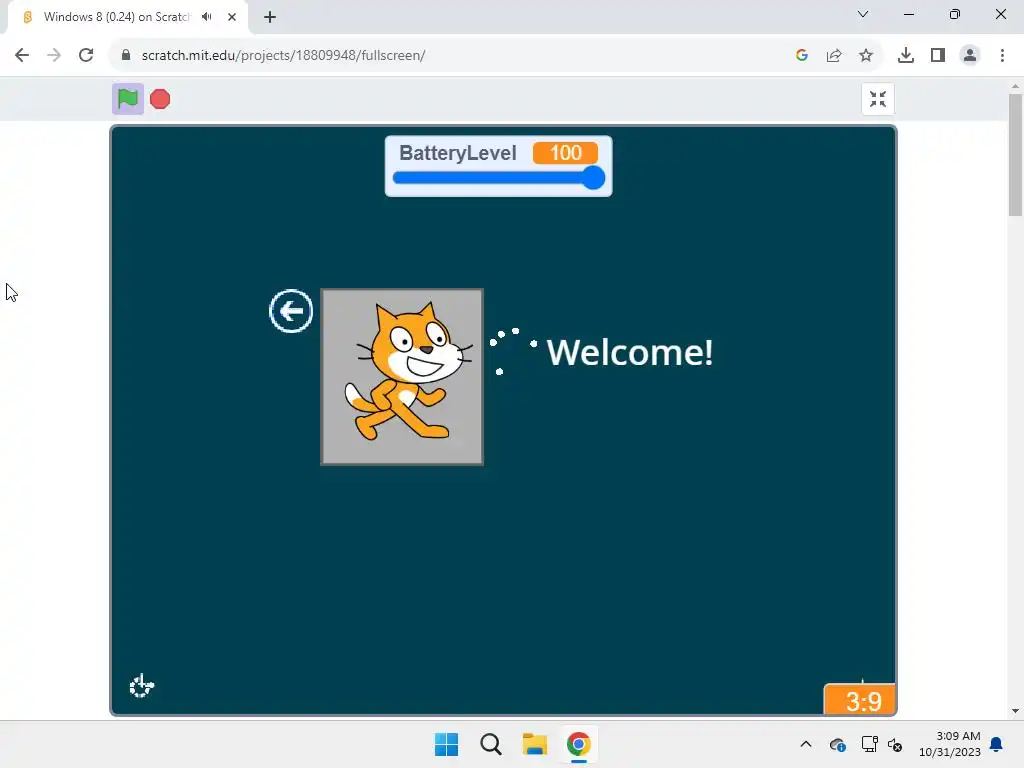Show hidden tray icons chevron

click(x=806, y=744)
